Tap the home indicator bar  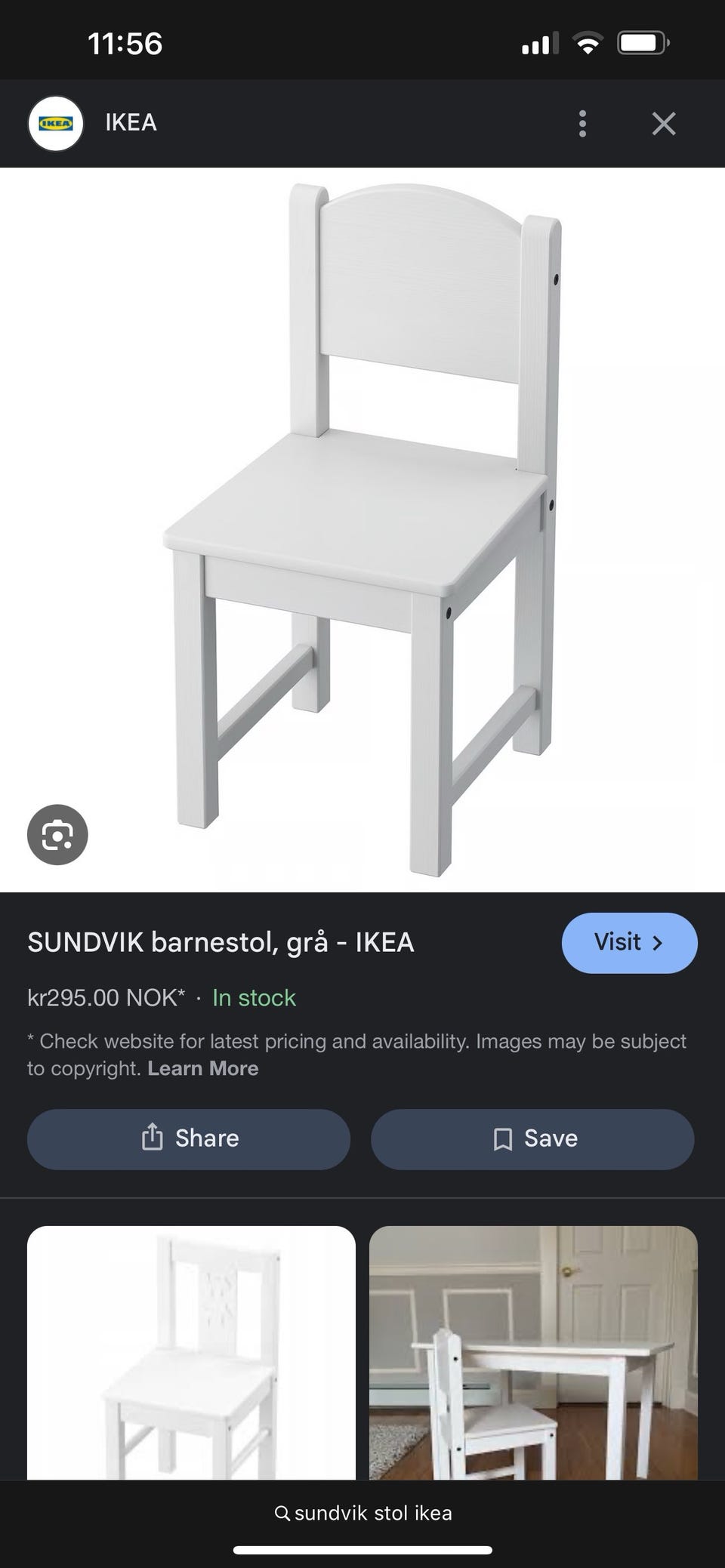(362, 1551)
